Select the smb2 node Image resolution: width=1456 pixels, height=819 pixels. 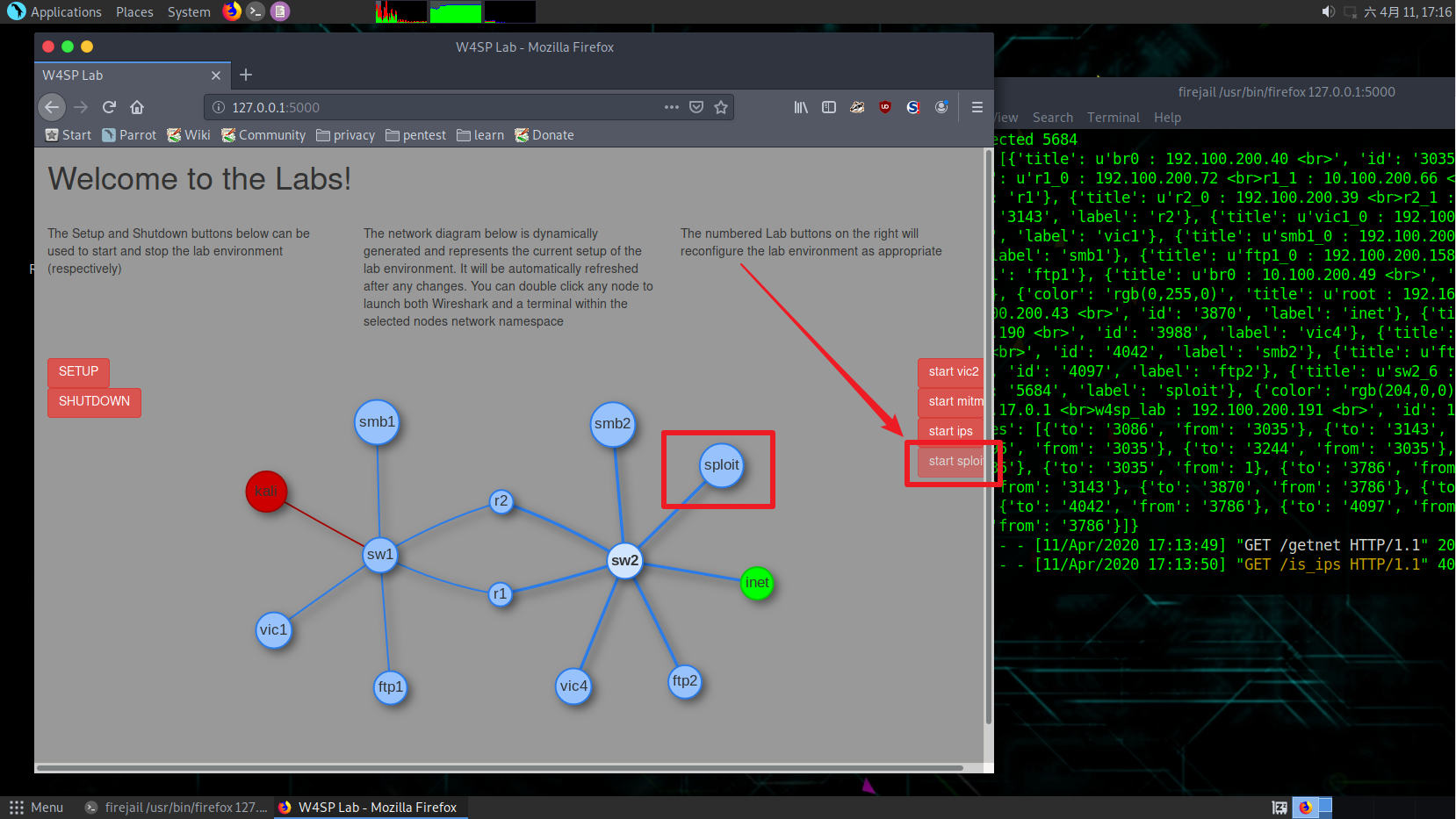tap(613, 424)
